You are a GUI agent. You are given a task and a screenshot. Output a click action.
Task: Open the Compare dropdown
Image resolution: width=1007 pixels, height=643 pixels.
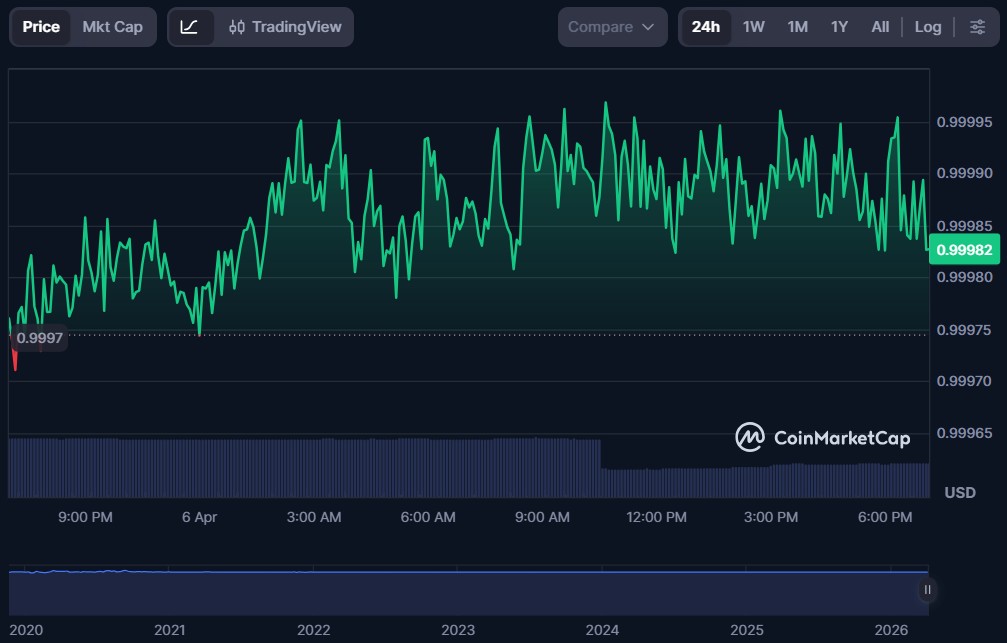(611, 27)
